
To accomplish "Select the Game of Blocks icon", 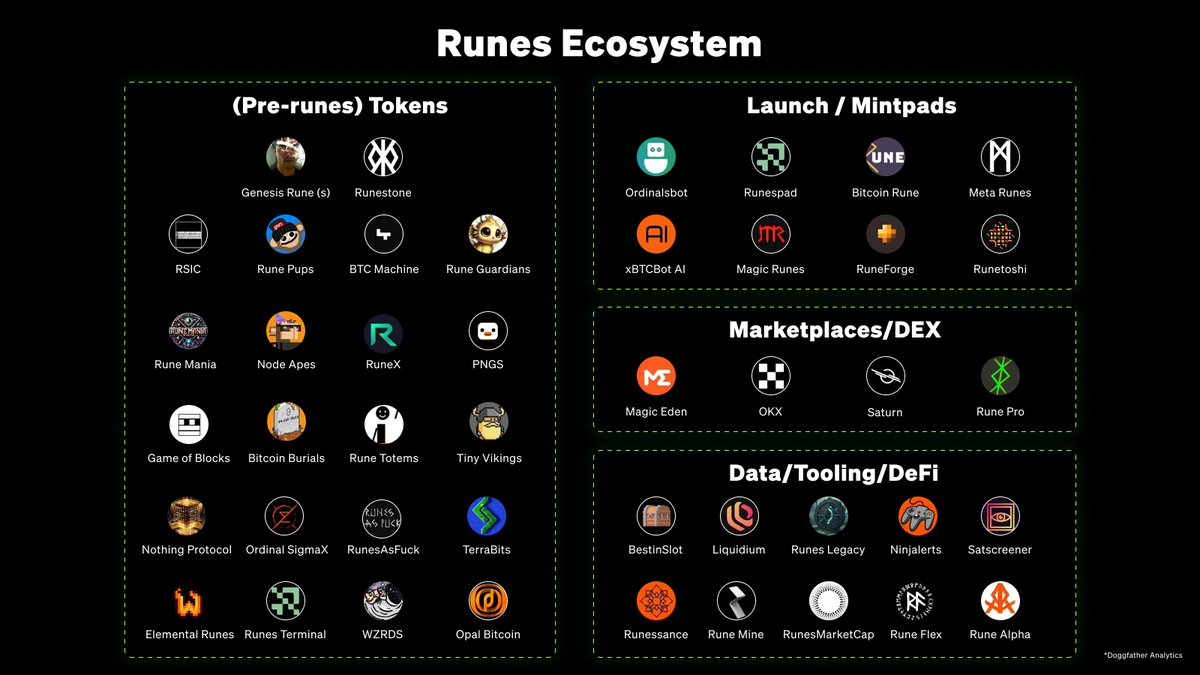I will pyautogui.click(x=188, y=424).
